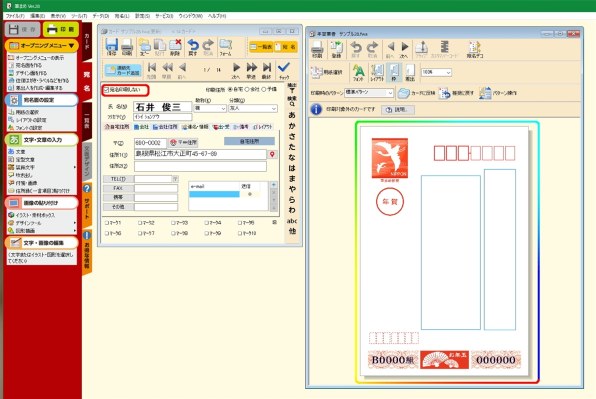The width and height of the screenshot is (596, 399).
Task: Click the 戻す undo icon in the card window
Action: coord(193,48)
